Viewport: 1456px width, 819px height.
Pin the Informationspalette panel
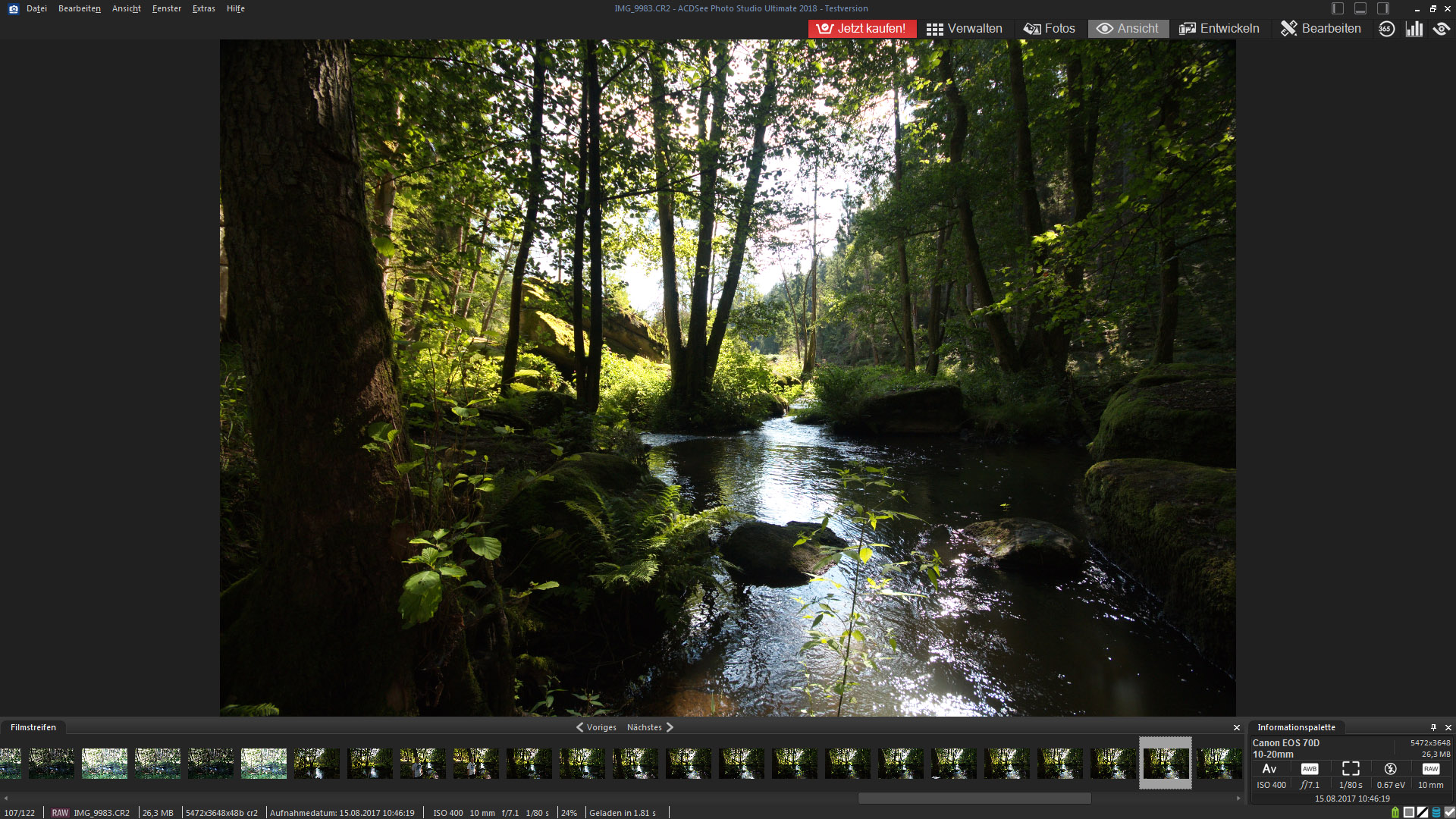[x=1433, y=727]
